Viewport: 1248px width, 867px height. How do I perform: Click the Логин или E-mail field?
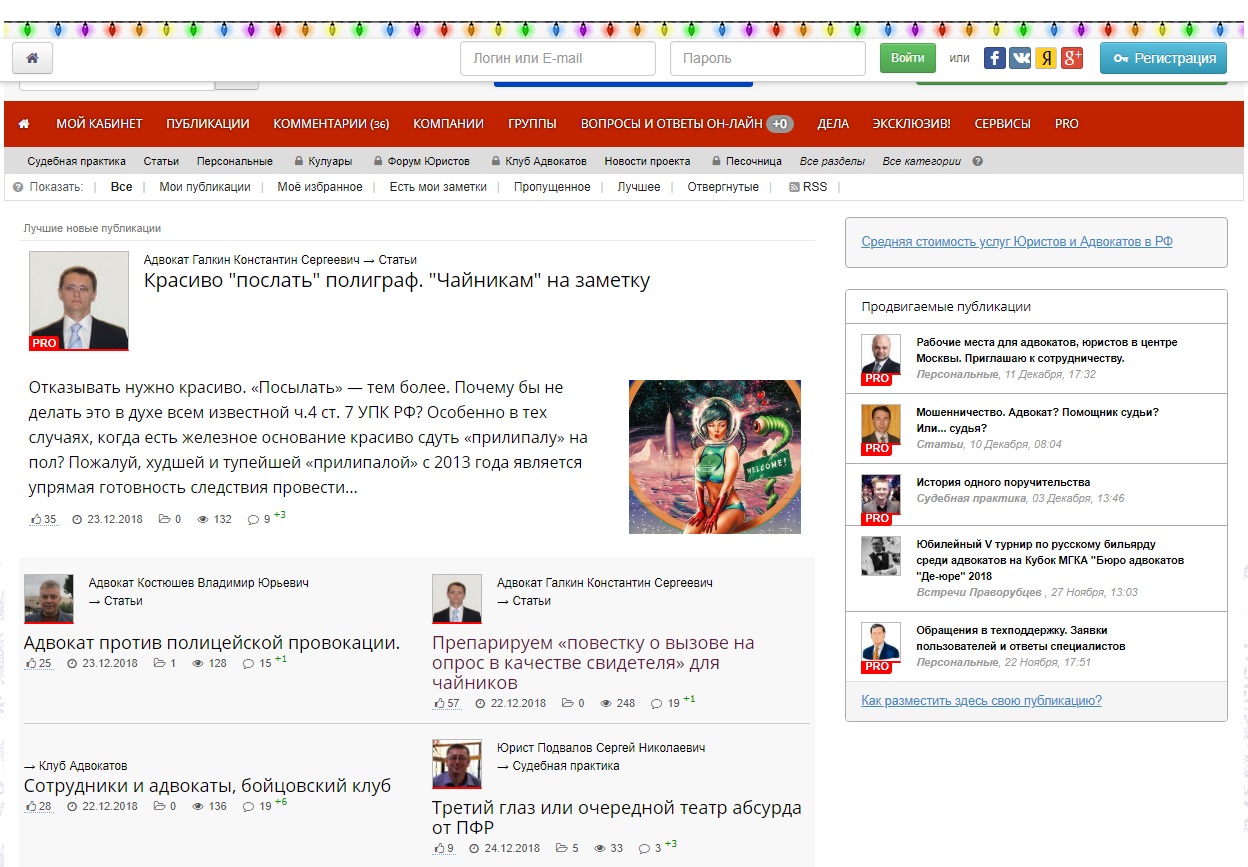(557, 58)
